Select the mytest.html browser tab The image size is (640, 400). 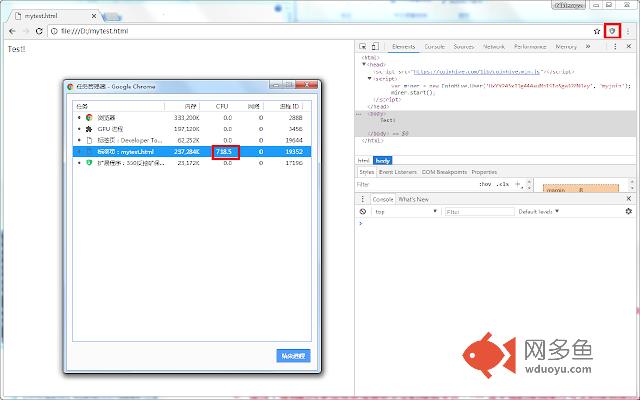(55, 16)
